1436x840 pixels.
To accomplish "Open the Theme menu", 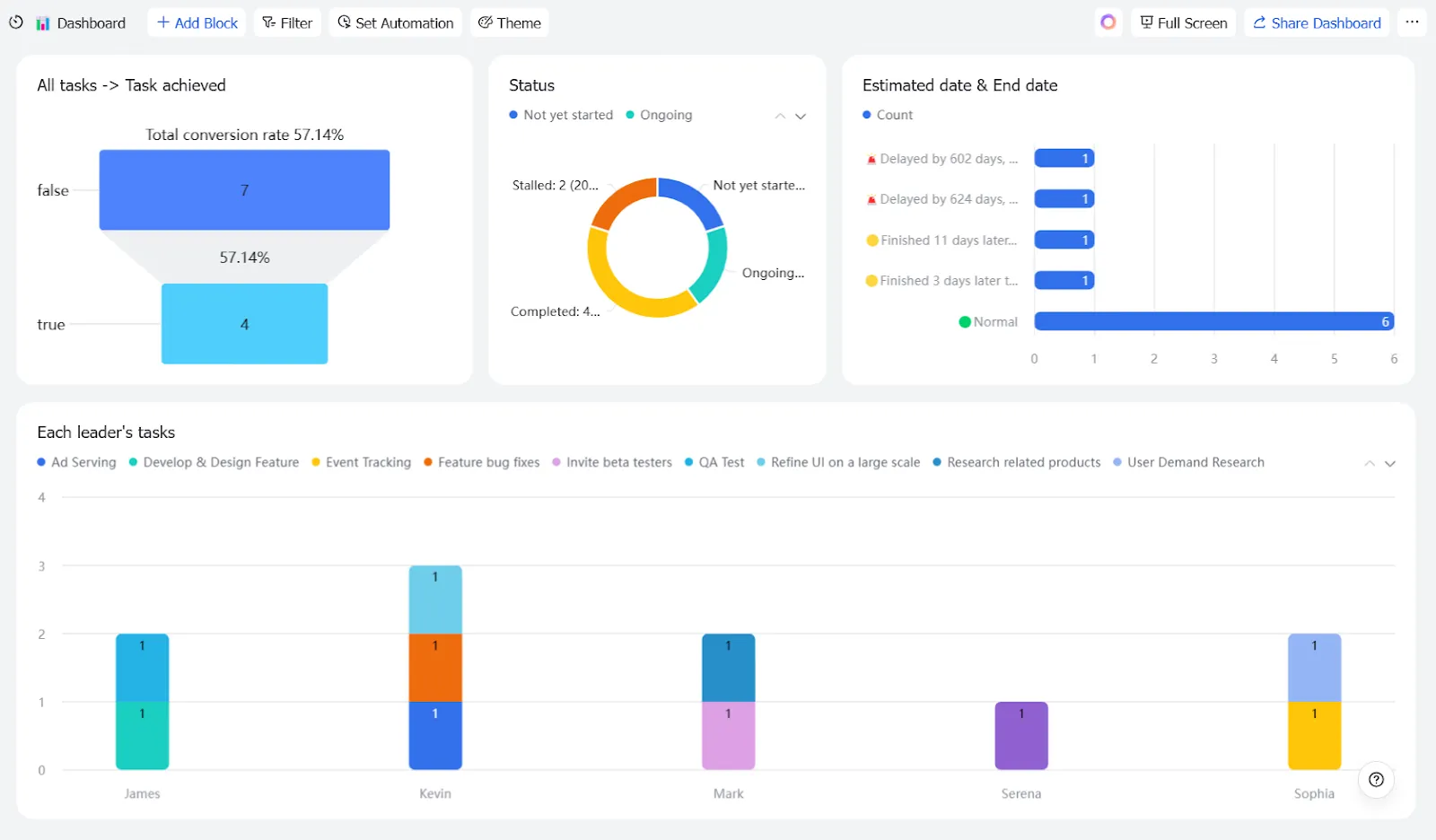I will pos(510,22).
